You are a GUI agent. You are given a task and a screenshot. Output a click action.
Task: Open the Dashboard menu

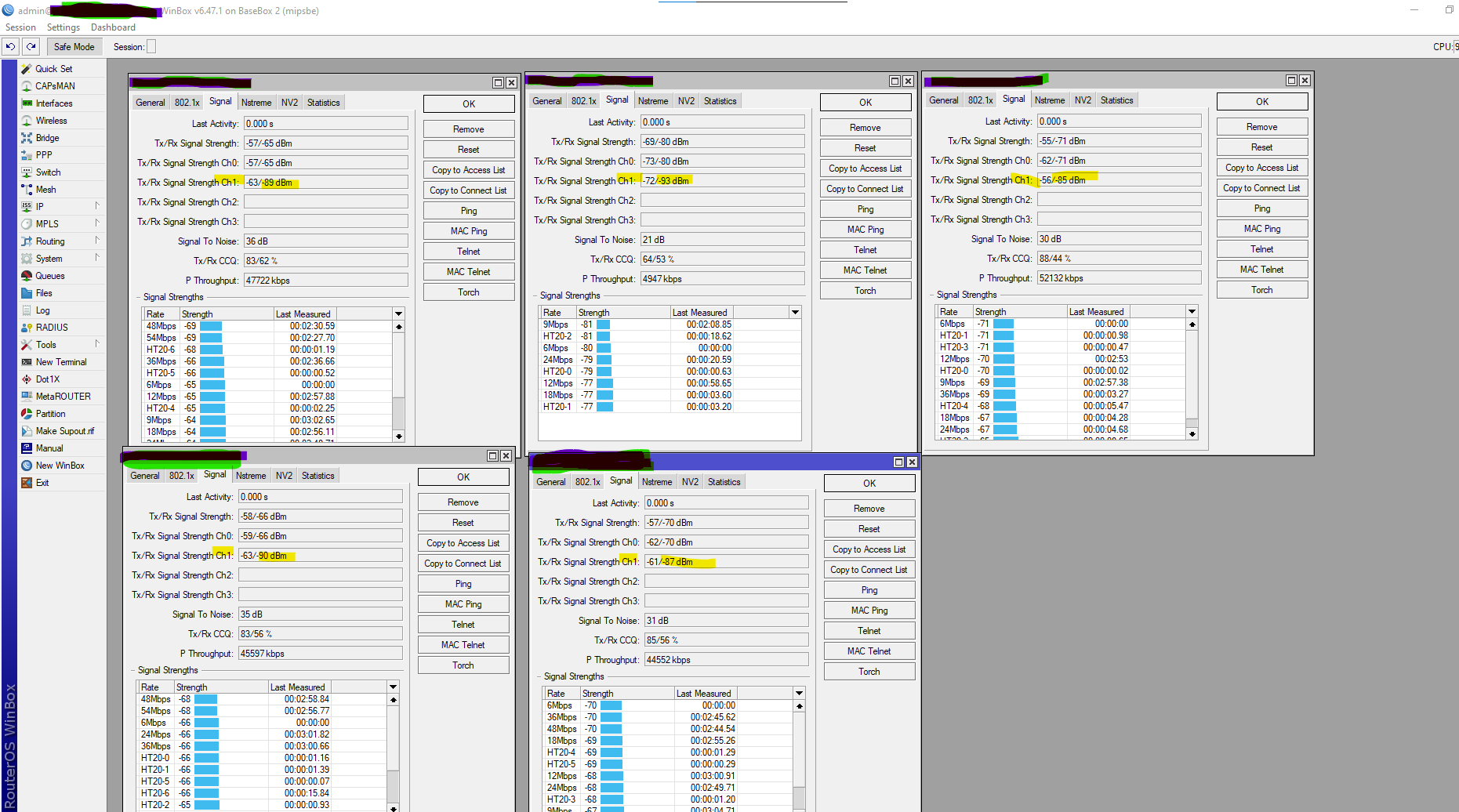coord(113,27)
